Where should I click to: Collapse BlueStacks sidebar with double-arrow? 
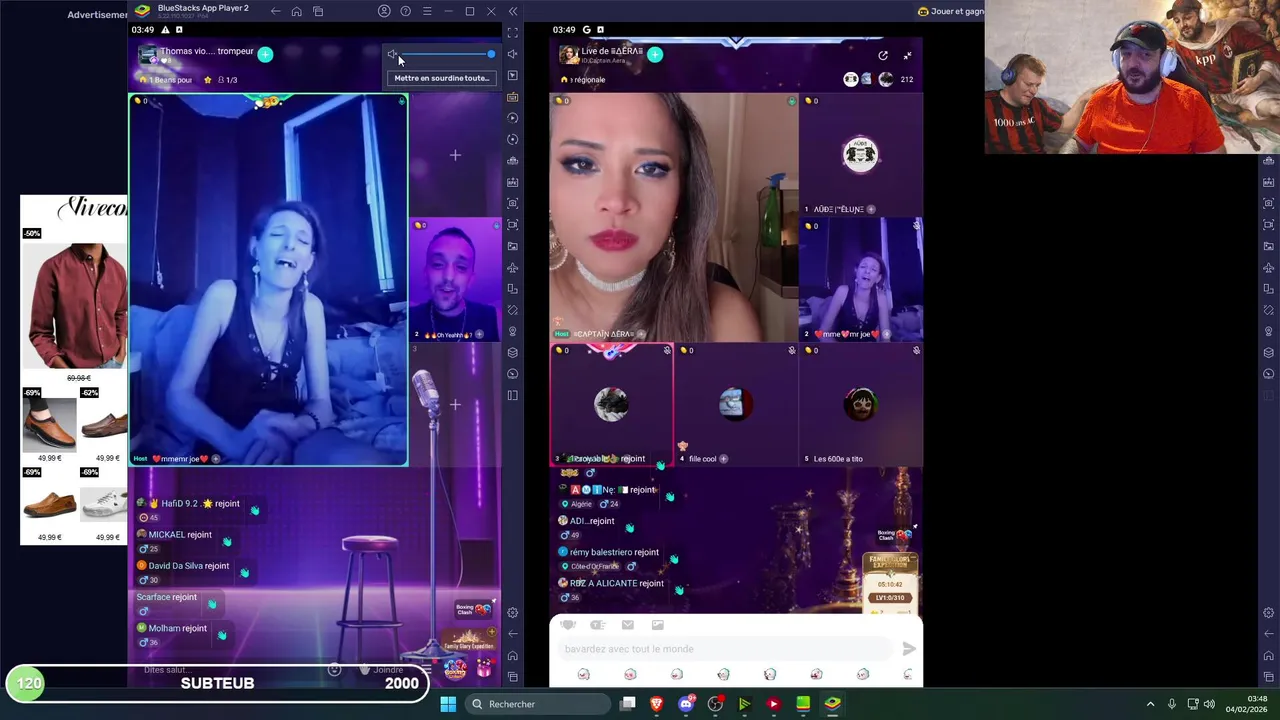513,11
